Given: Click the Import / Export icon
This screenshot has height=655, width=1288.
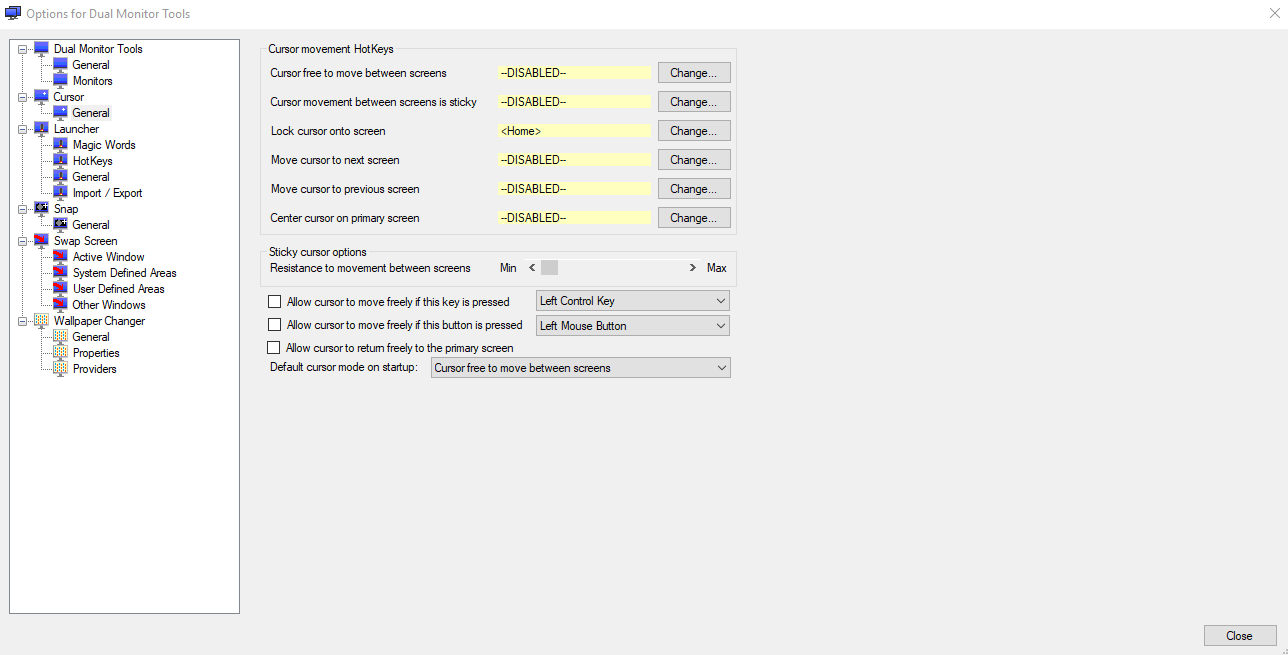Looking at the screenshot, I should pyautogui.click(x=60, y=193).
